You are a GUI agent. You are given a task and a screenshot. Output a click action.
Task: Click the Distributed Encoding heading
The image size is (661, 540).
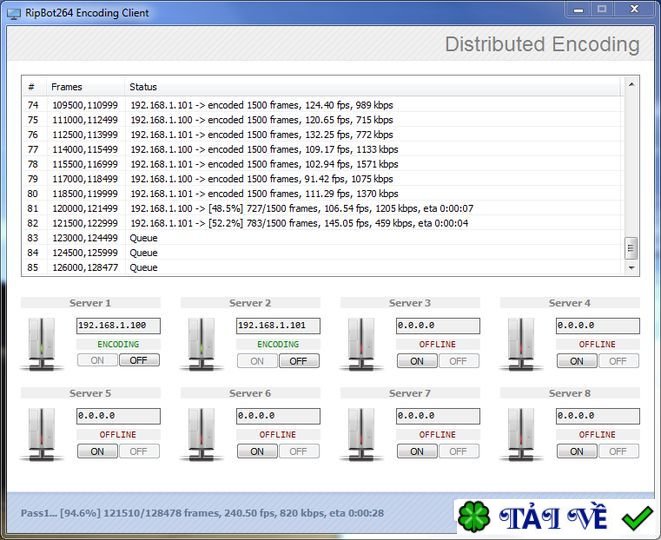click(542, 44)
